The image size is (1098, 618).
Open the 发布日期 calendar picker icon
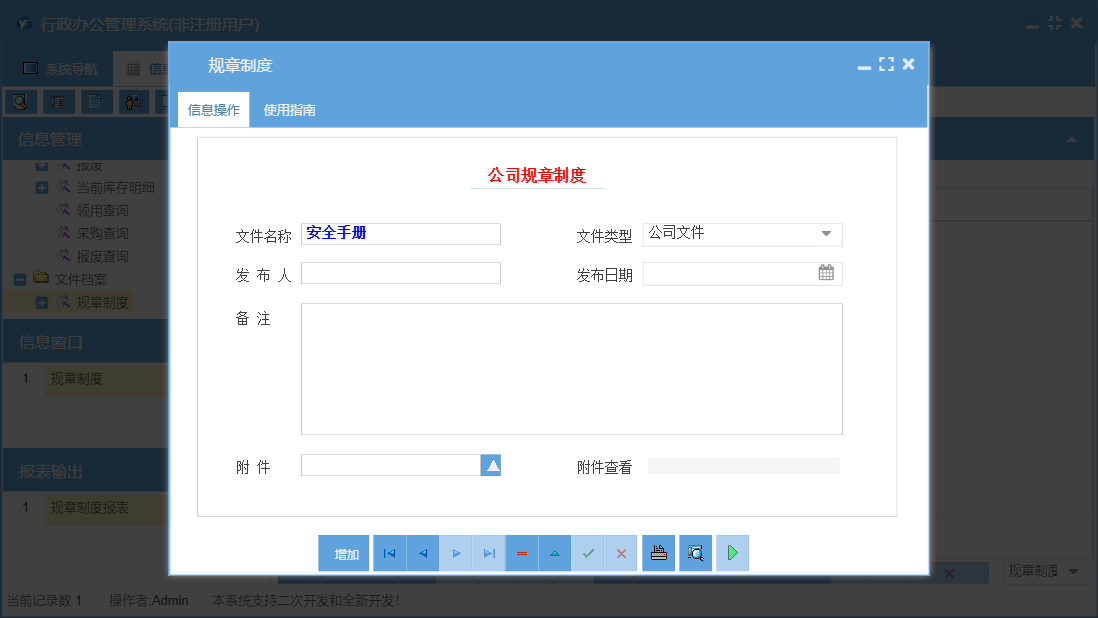click(x=826, y=272)
